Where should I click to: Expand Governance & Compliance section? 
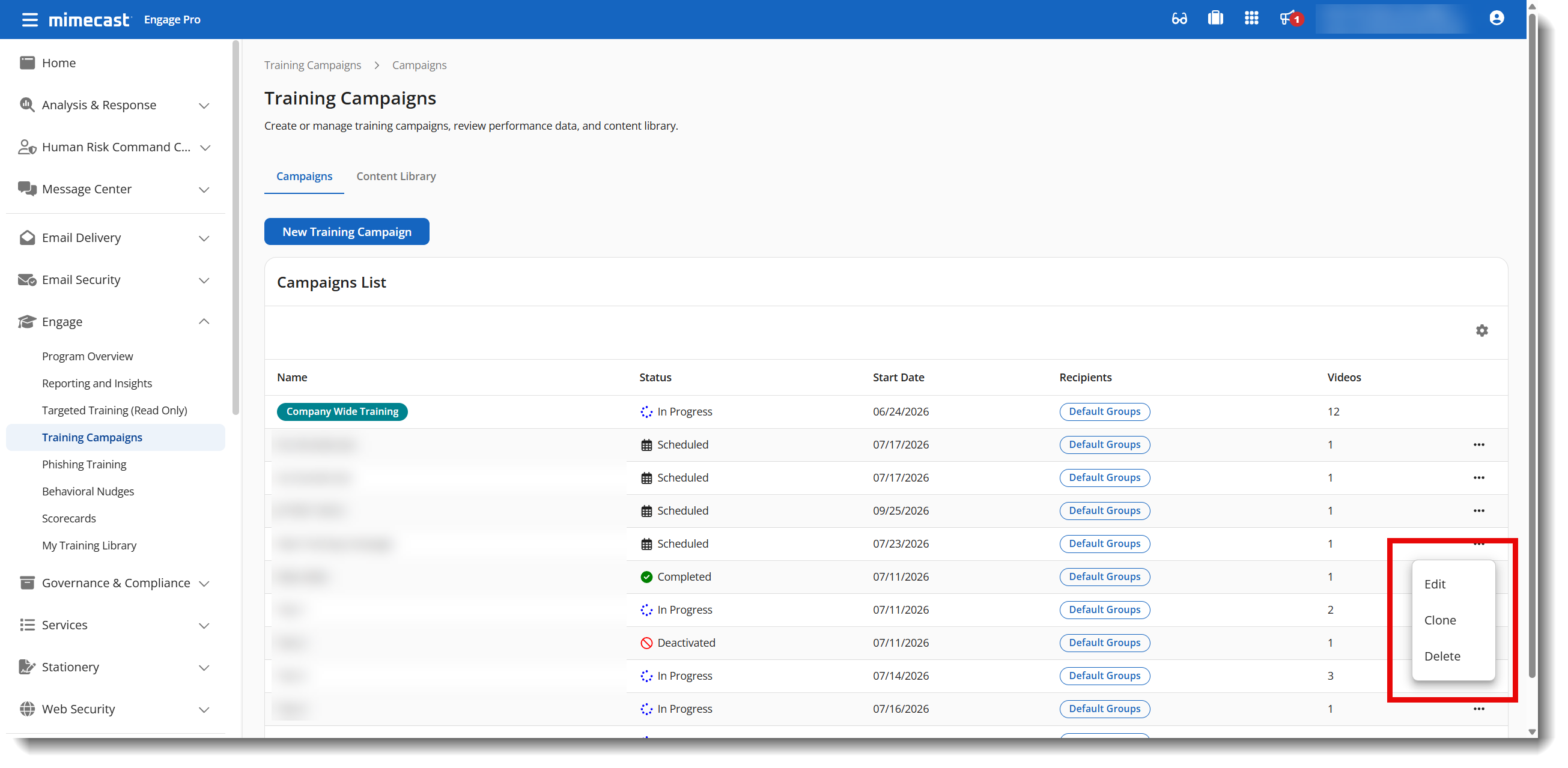tap(204, 584)
